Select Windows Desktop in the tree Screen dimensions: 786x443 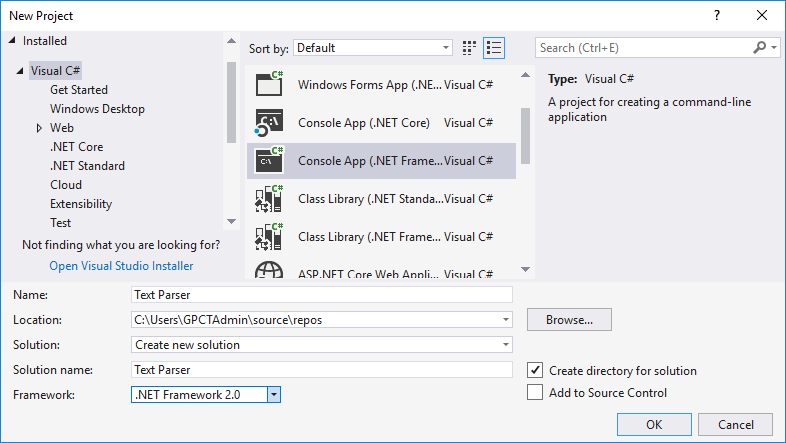point(97,109)
